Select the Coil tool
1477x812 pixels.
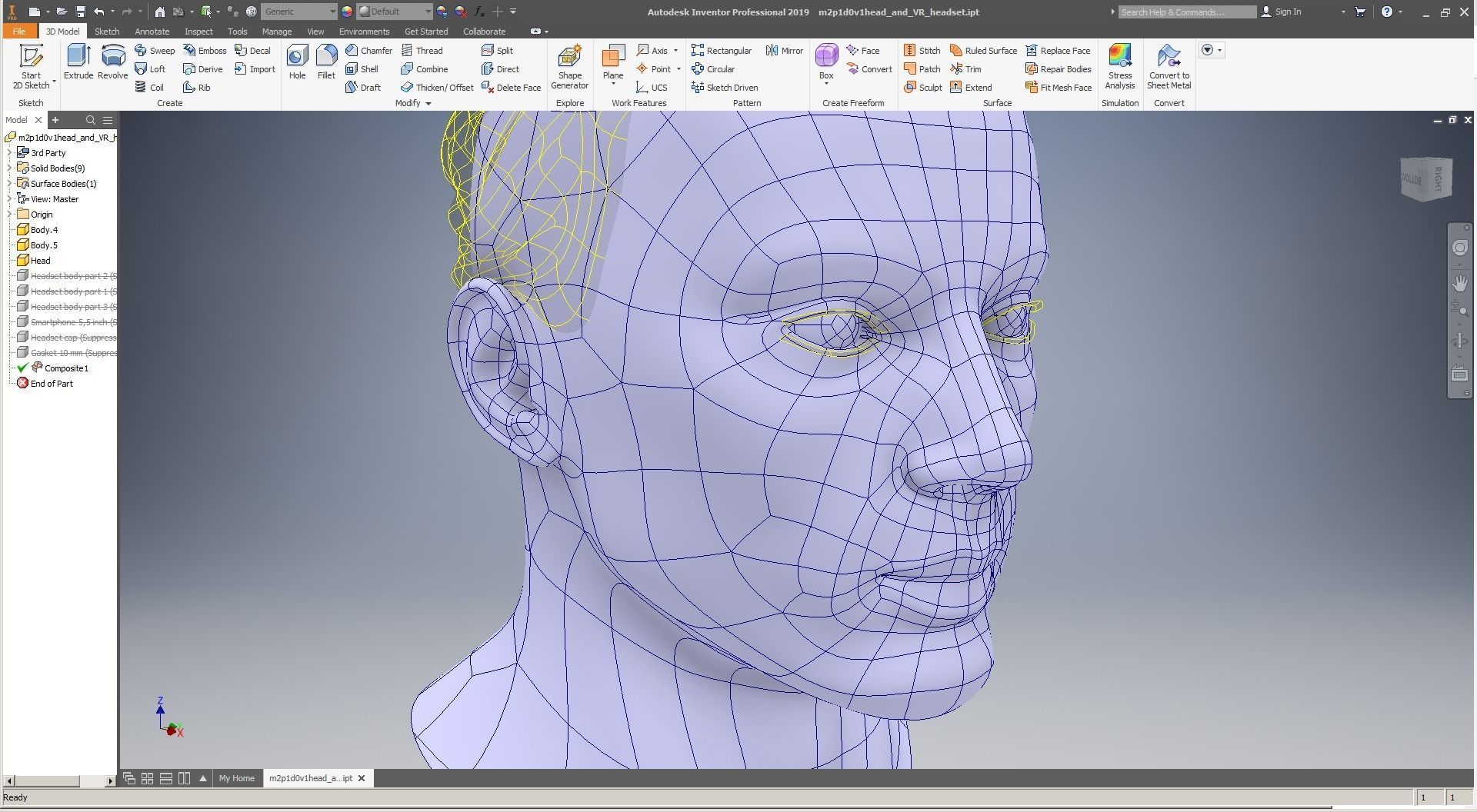click(x=149, y=88)
